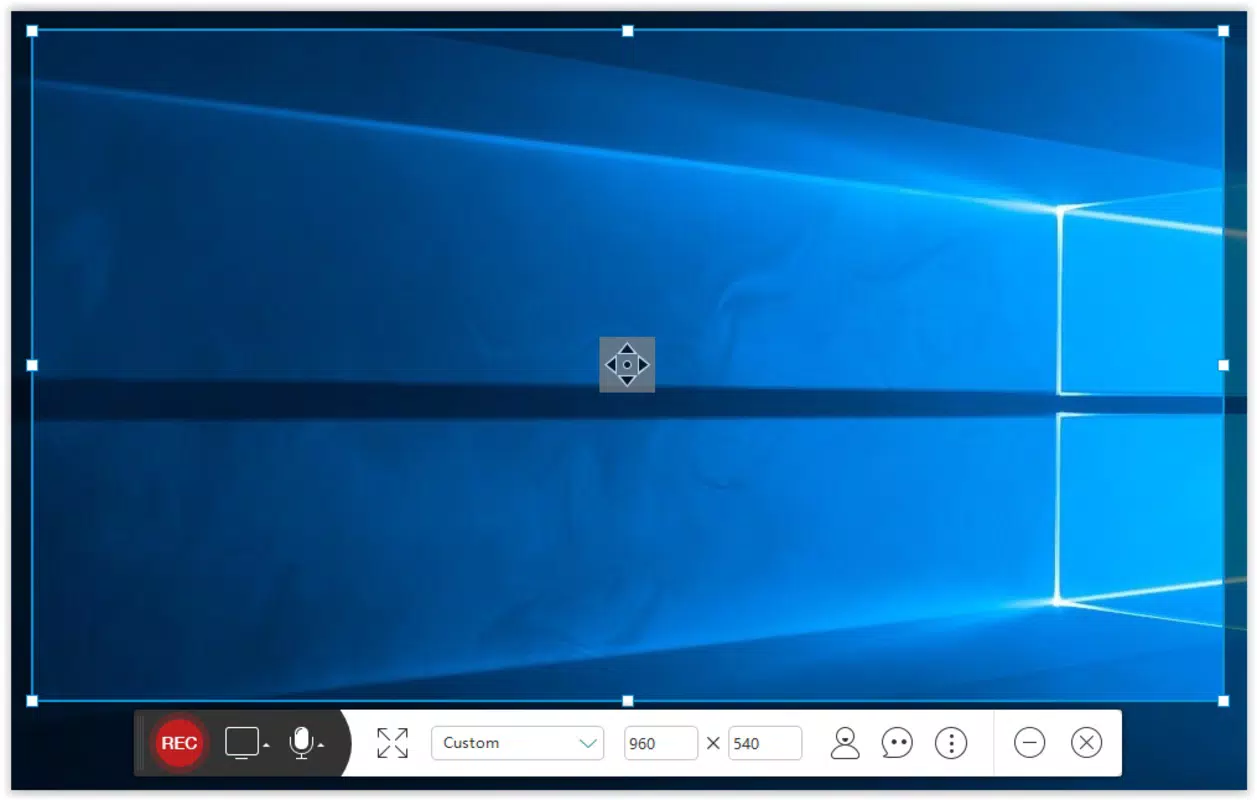The width and height of the screenshot is (1257, 800).
Task: Click the bottom-right corner resize handle
Action: click(x=1224, y=701)
